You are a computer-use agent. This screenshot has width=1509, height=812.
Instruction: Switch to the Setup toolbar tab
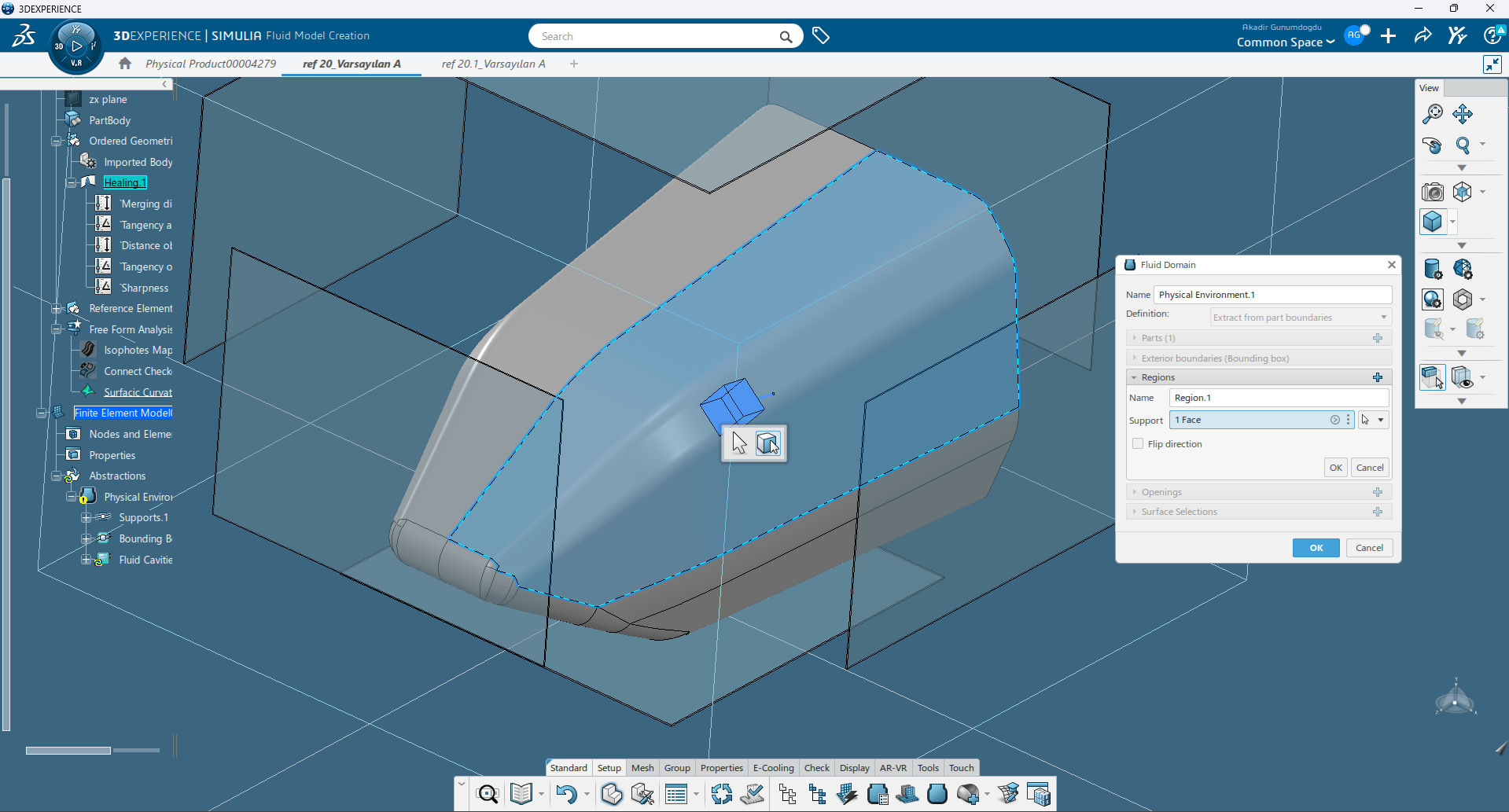[x=609, y=768]
